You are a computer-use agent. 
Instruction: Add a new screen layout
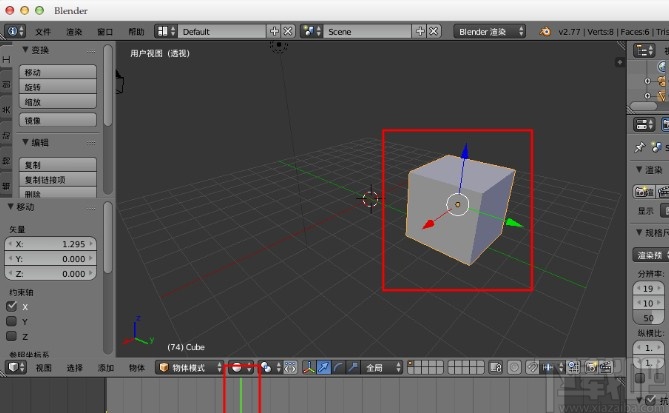(274, 31)
